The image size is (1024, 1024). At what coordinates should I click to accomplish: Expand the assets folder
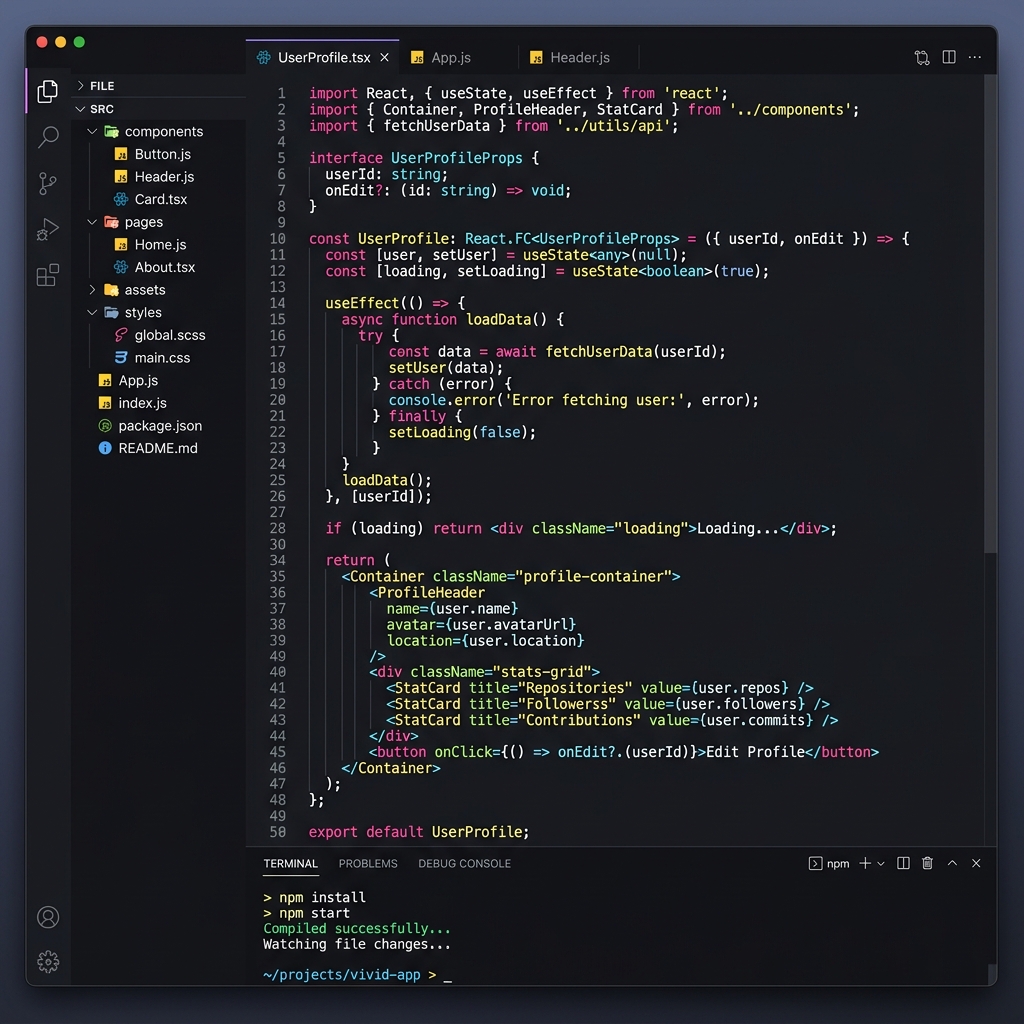point(92,289)
